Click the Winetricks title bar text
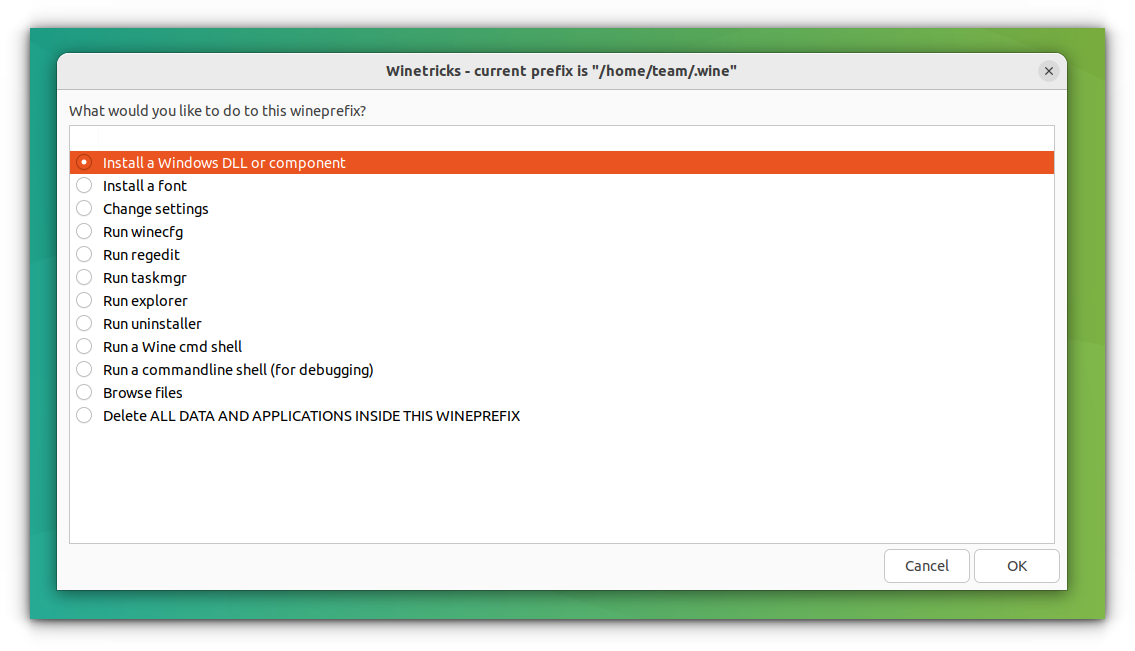The height and width of the screenshot is (651, 1135). point(561,71)
